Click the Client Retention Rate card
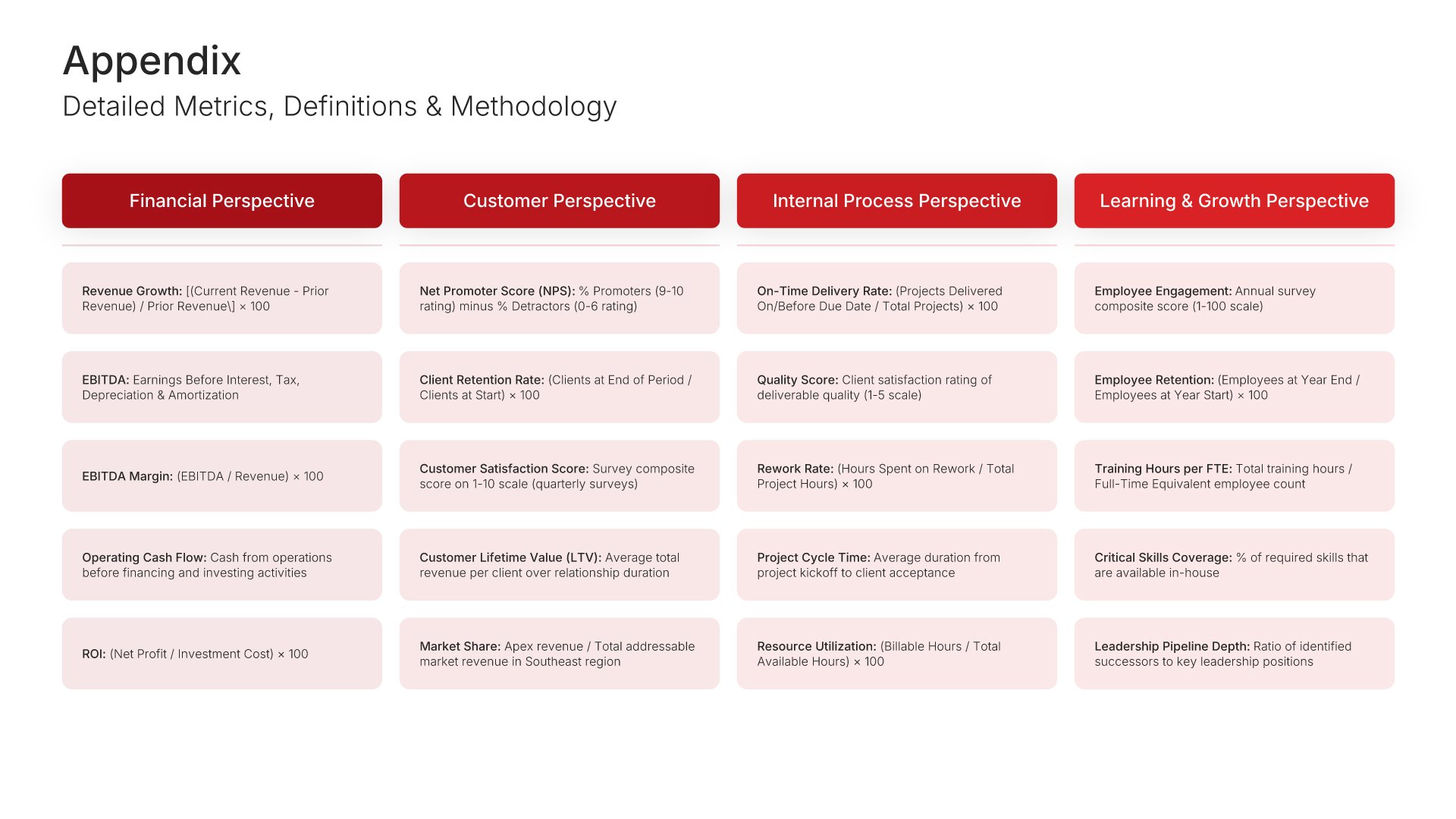This screenshot has width=1456, height=819. click(559, 387)
